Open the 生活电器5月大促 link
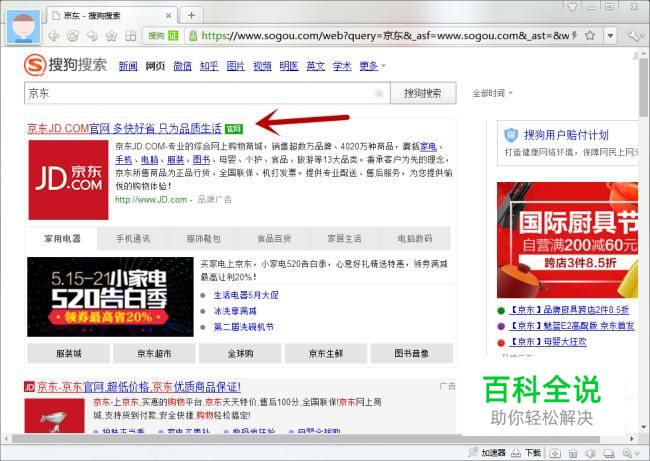The image size is (650, 461). [246, 295]
